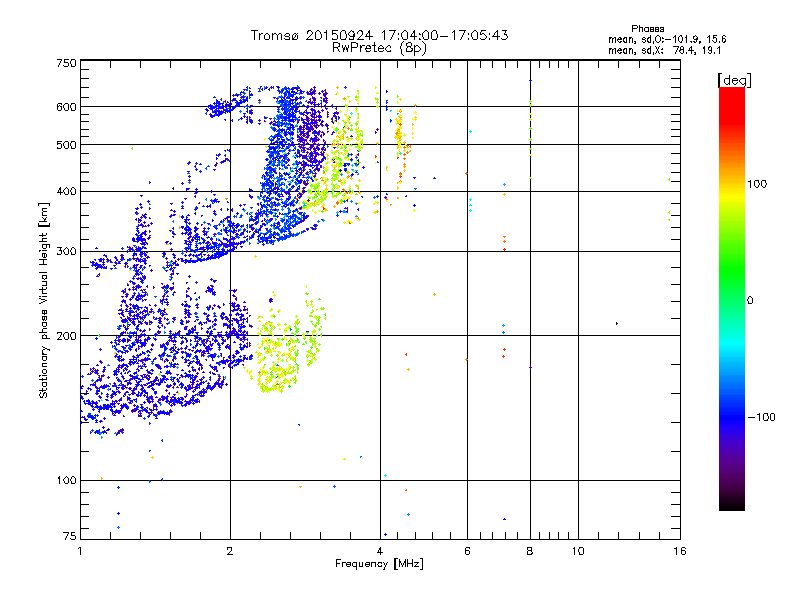Click the x-axis tick label 16
This screenshot has width=800, height=600.
pyautogui.click(x=680, y=551)
